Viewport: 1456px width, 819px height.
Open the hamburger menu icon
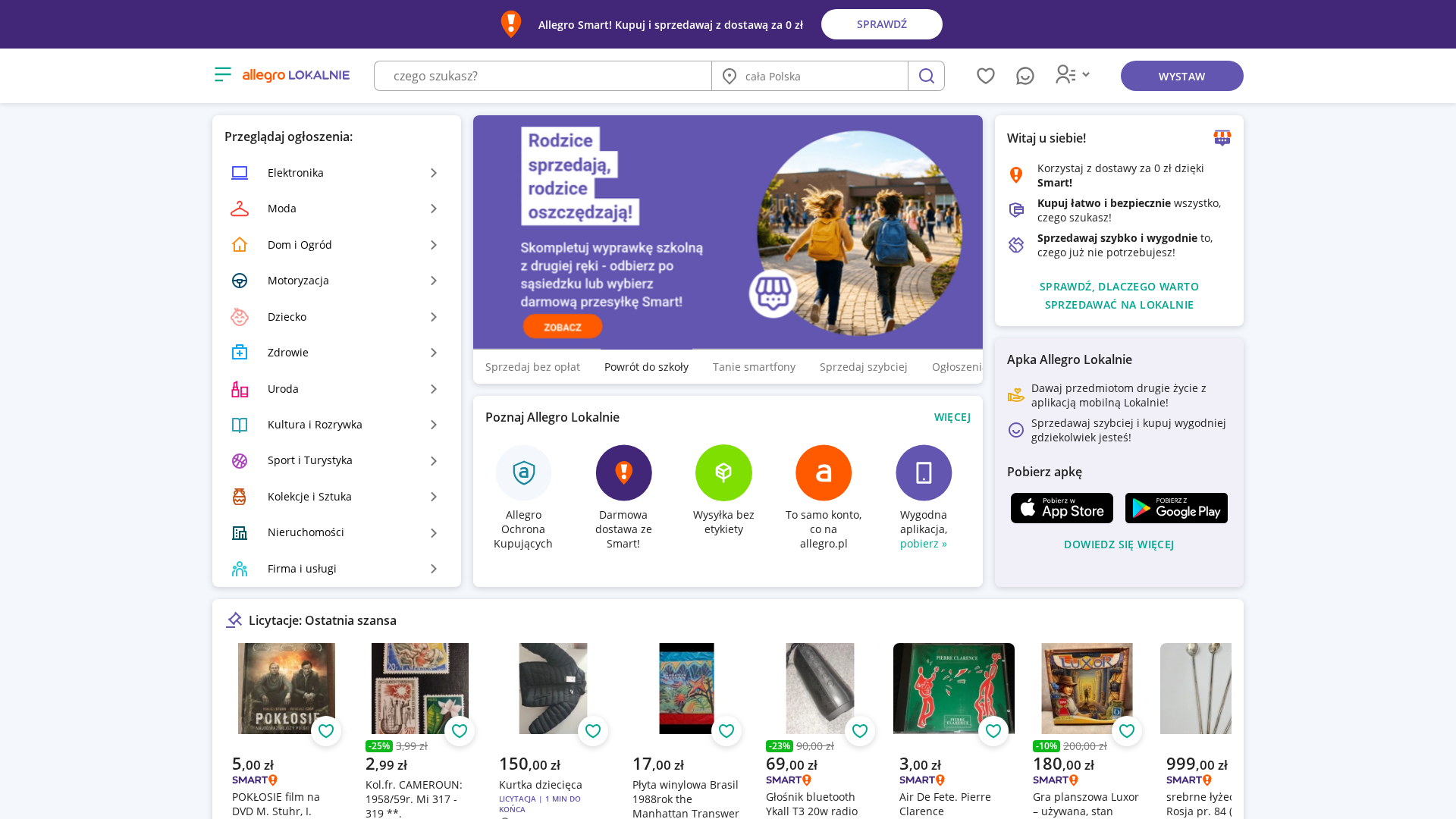(x=222, y=74)
